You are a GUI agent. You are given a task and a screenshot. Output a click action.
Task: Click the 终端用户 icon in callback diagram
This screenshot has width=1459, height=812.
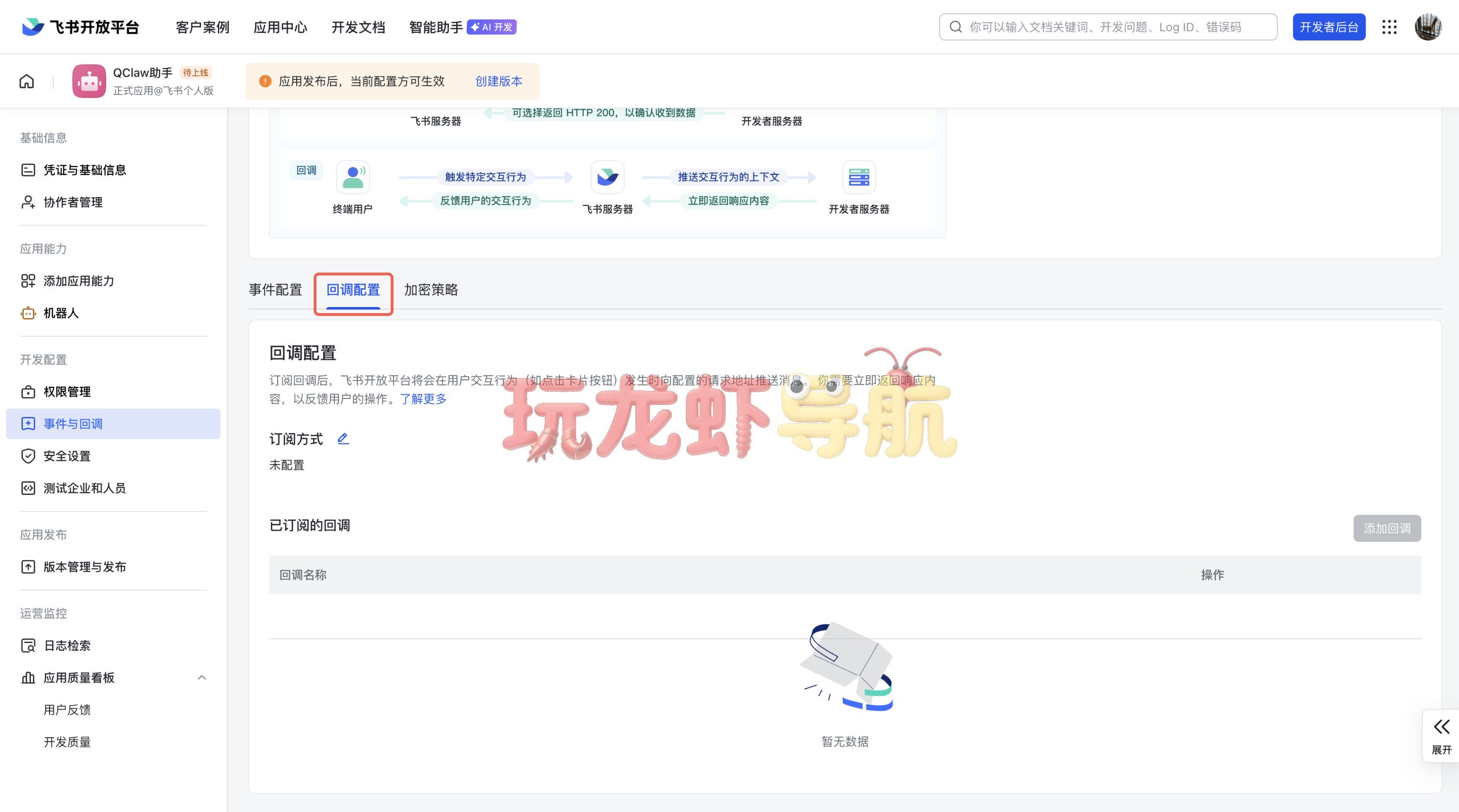click(353, 177)
